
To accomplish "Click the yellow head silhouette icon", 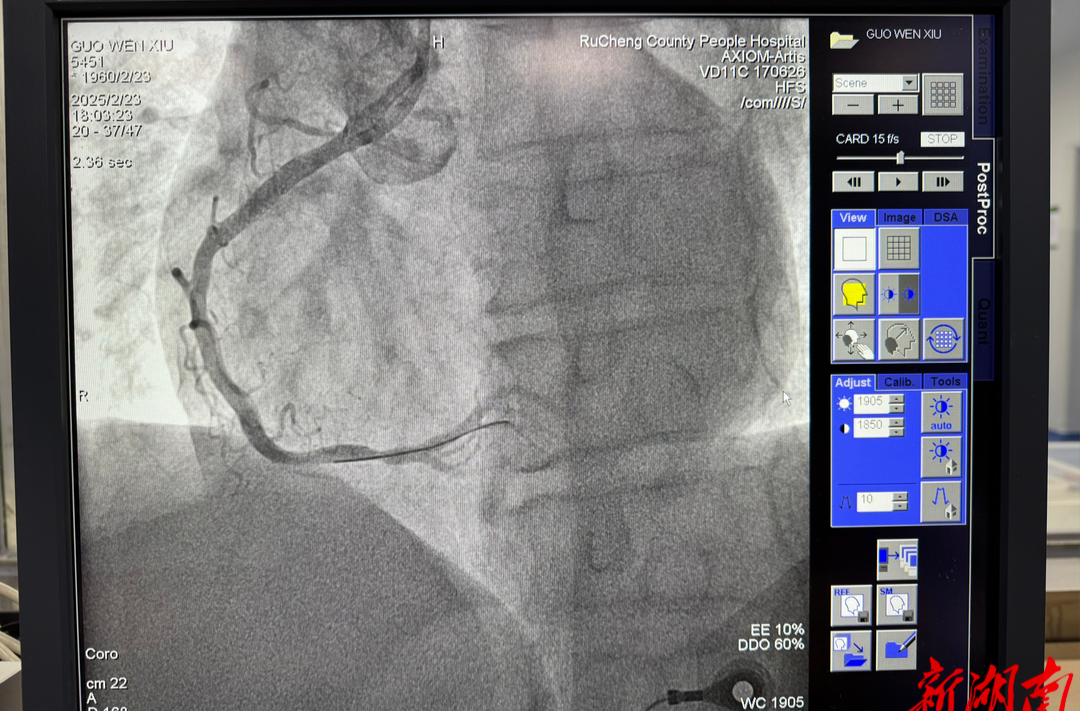I will pos(854,294).
